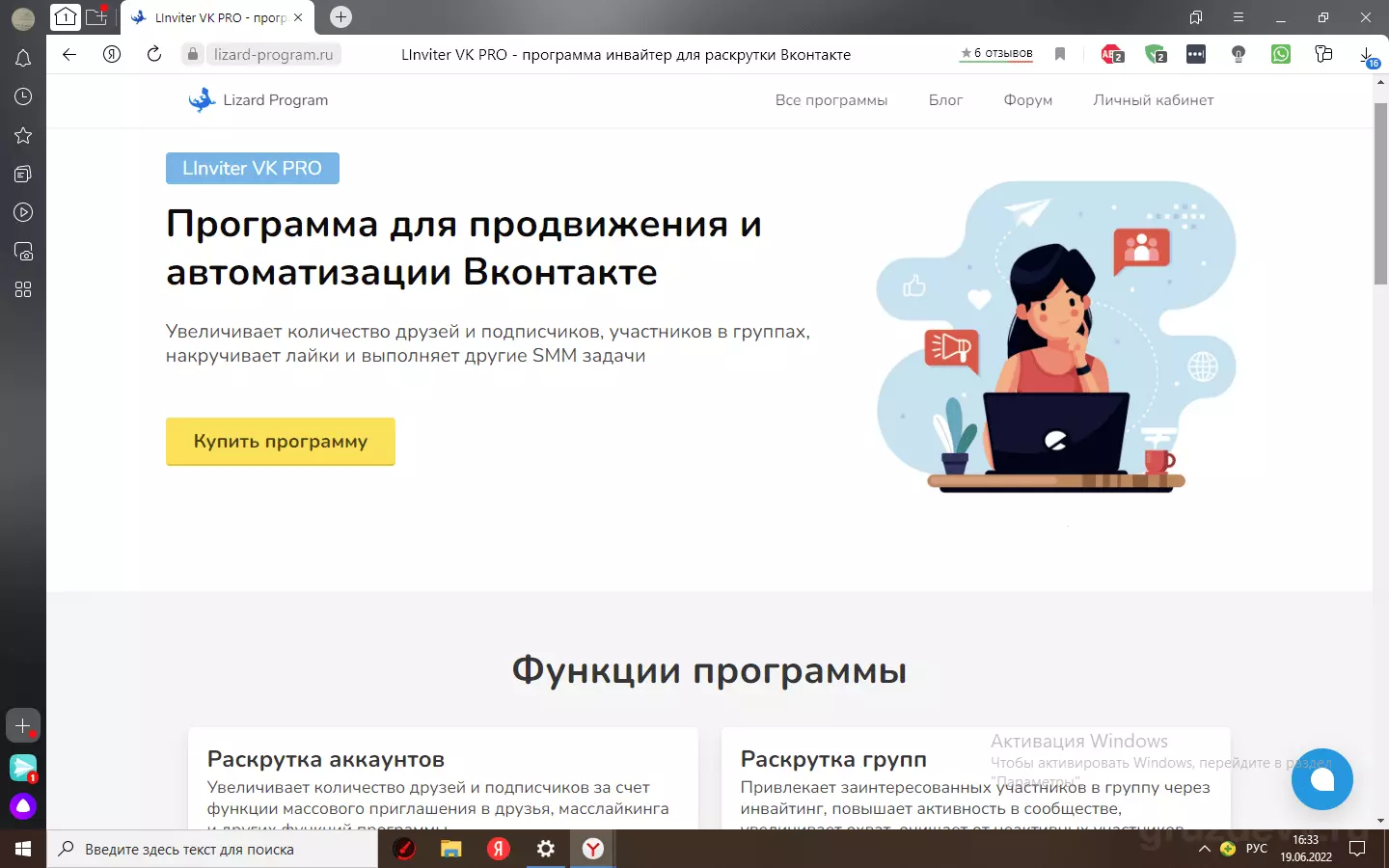This screenshot has width=1389, height=868.
Task: Open the Yandex "Я" app on the taskbar
Action: [x=499, y=849]
